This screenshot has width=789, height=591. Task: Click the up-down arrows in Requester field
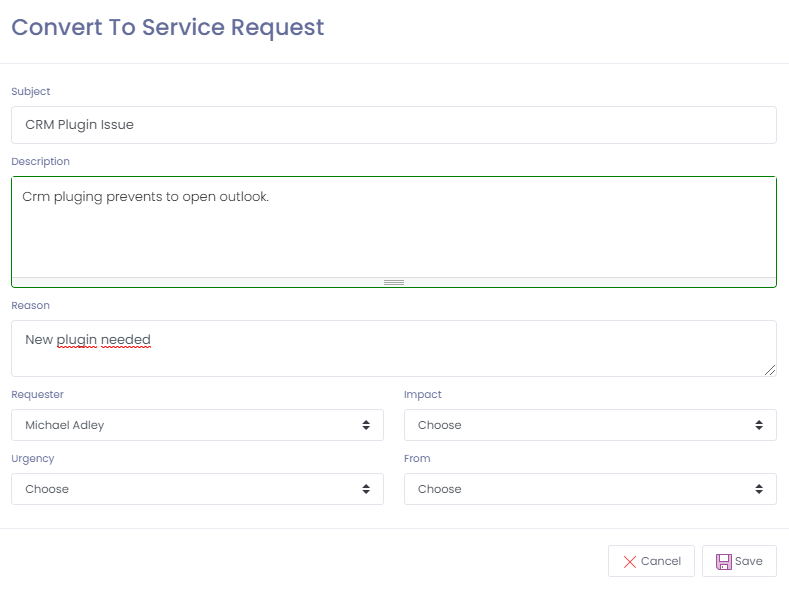(366, 425)
